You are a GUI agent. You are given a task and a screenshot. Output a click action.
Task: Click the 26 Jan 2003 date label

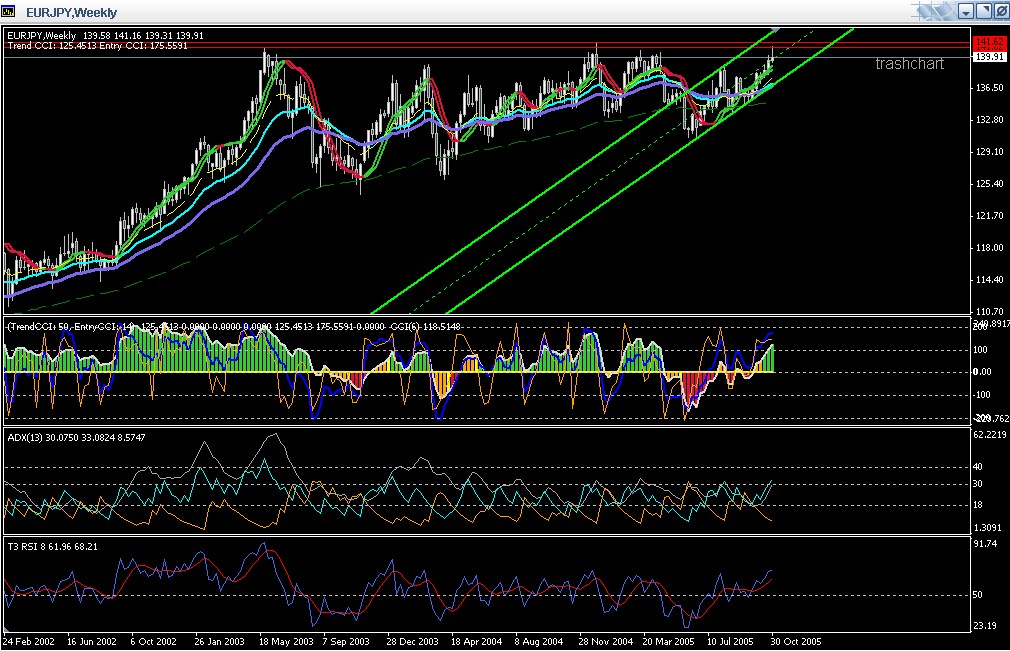click(x=220, y=642)
